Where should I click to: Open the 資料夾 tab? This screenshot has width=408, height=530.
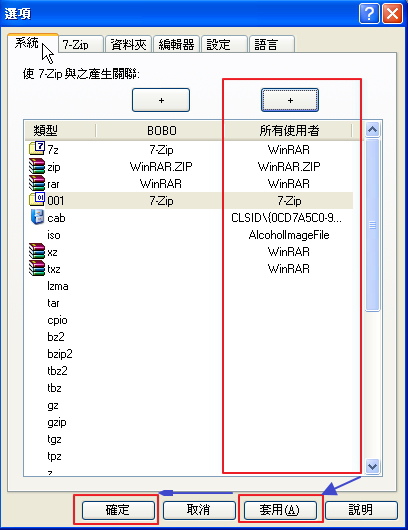[128, 45]
